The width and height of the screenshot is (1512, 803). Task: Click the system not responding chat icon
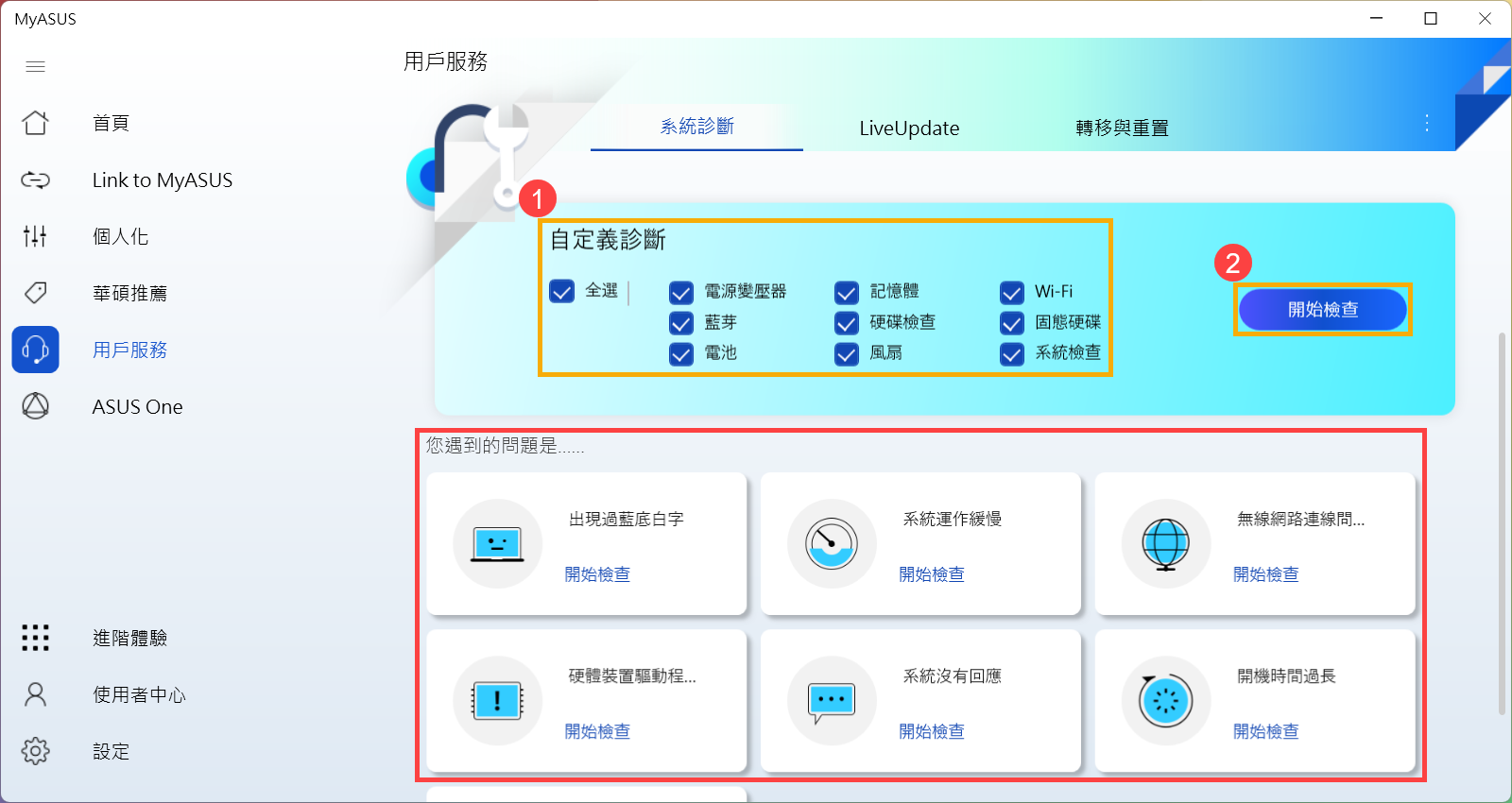pyautogui.click(x=832, y=701)
